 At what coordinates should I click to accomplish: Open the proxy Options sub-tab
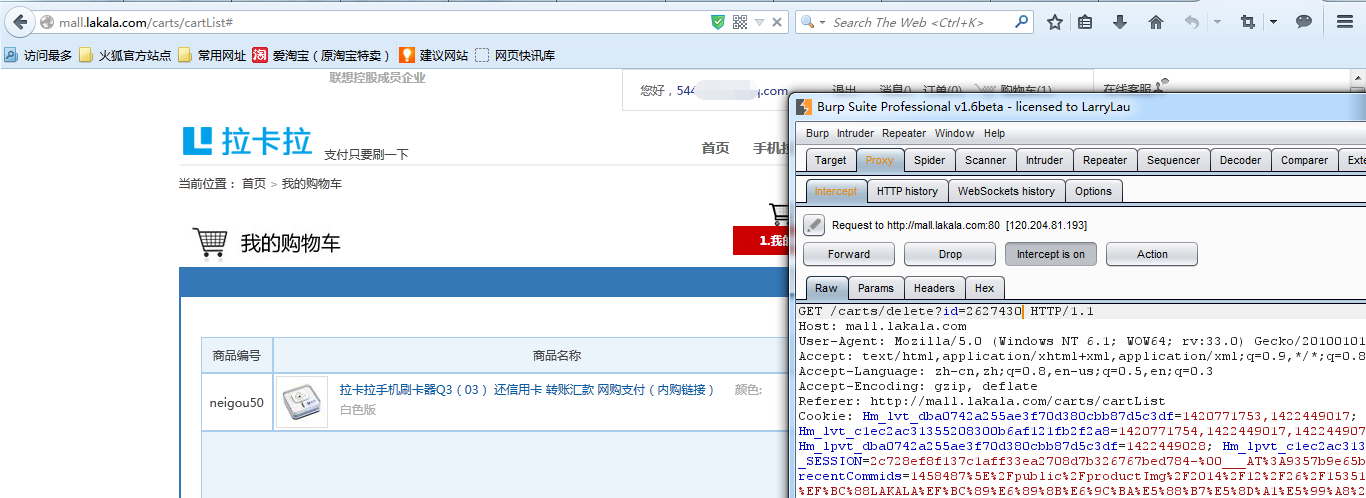(x=1093, y=191)
